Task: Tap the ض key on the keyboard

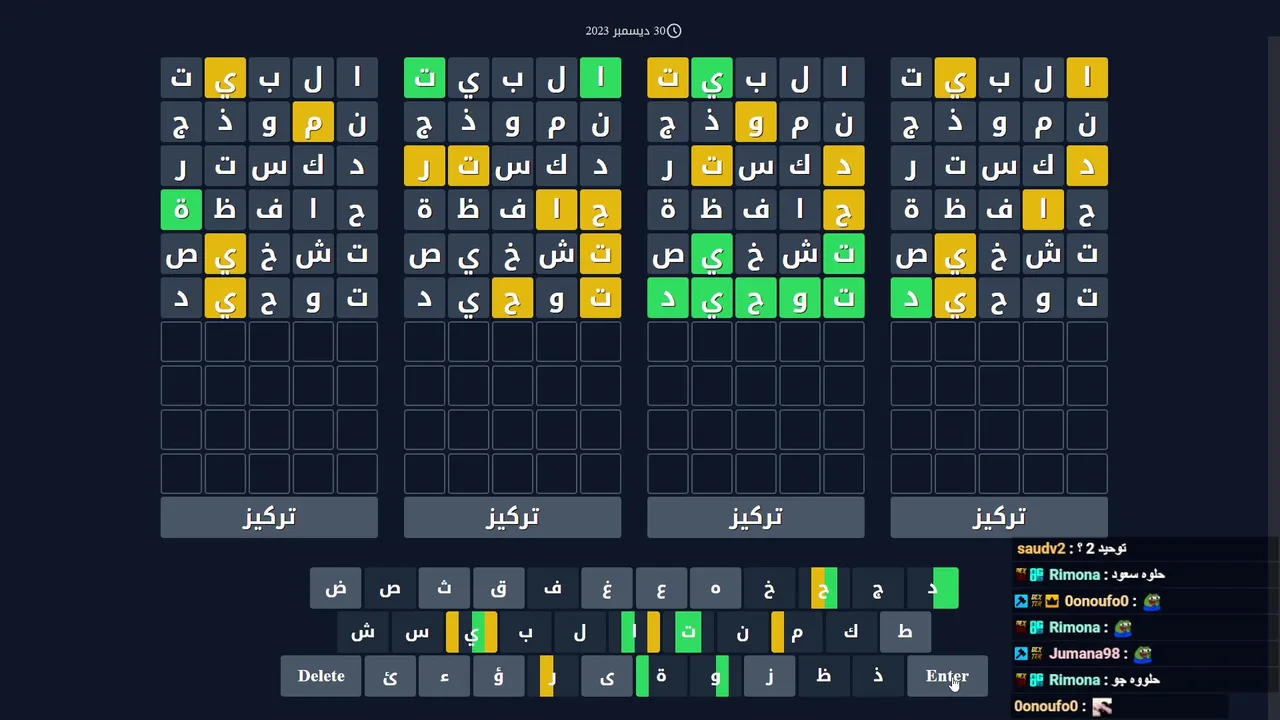Action: coord(336,588)
